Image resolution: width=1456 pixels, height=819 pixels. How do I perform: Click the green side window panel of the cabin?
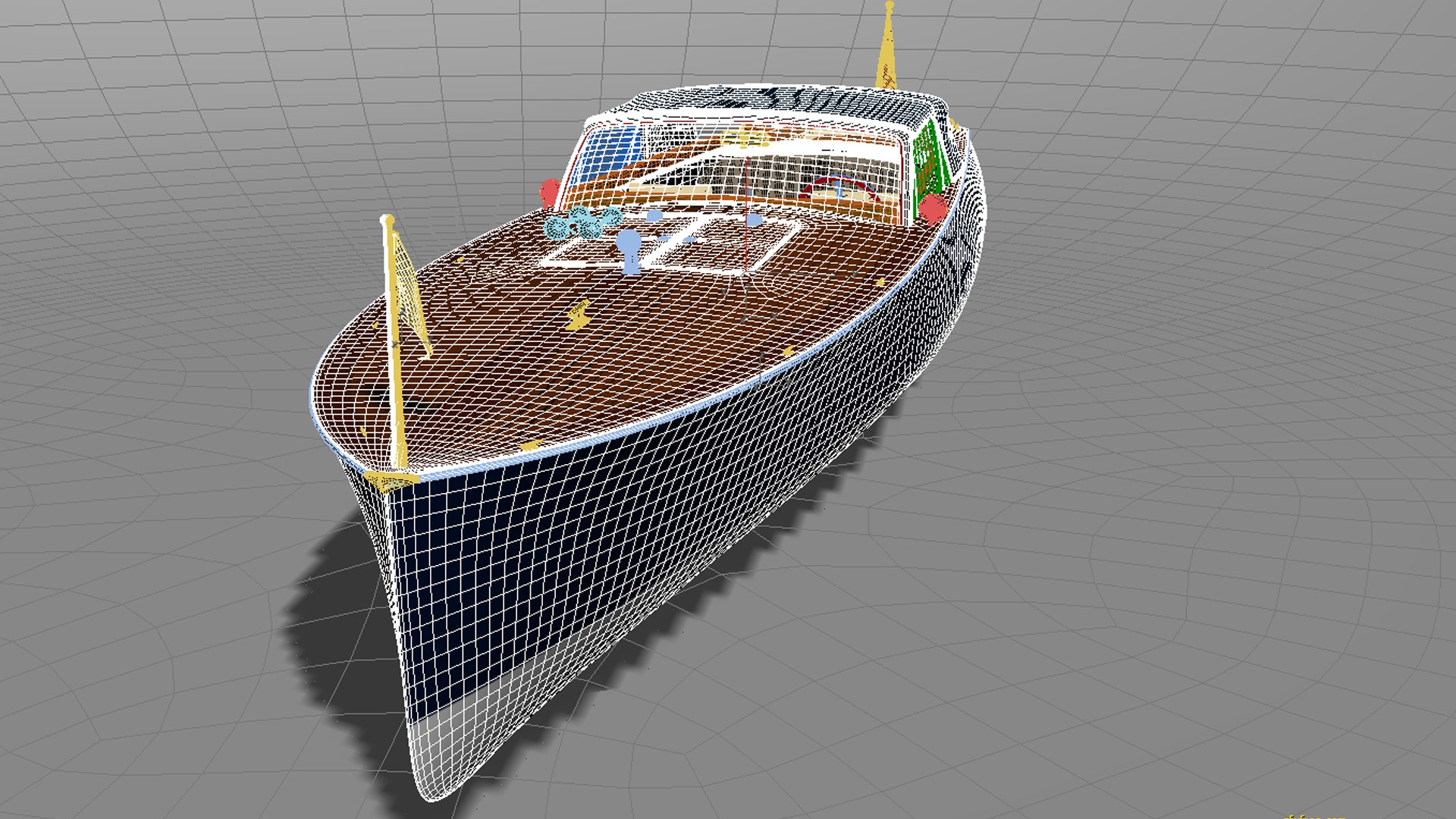point(930,162)
